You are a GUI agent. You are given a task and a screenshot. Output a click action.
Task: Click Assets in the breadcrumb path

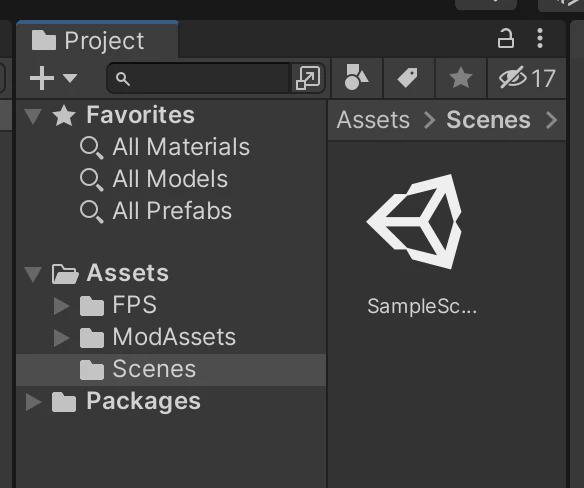(x=373, y=120)
